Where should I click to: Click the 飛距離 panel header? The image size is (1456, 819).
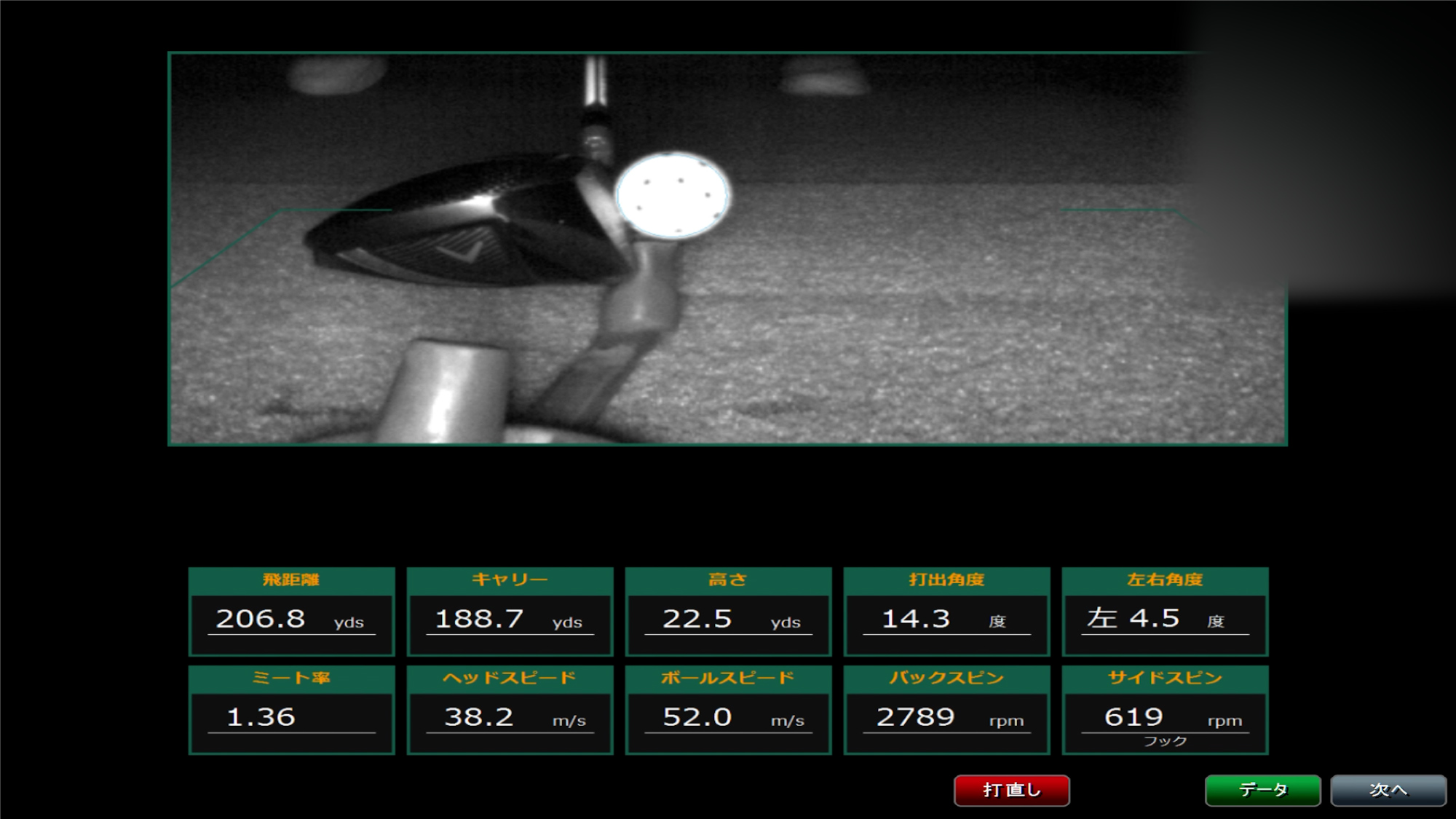click(x=291, y=580)
